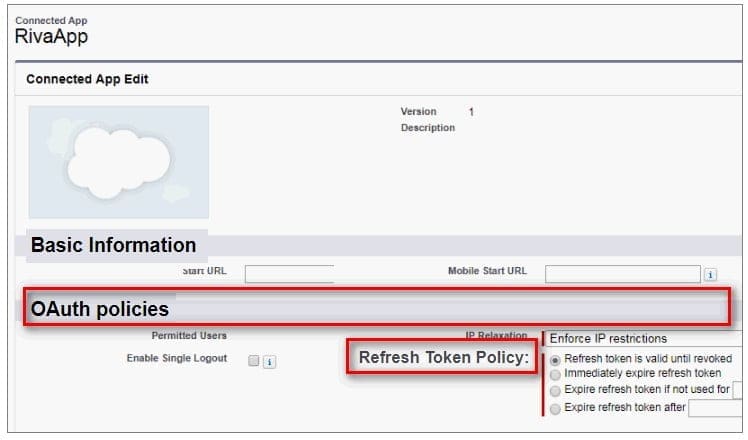Select 'Expire refresh token if not used for'
The width and height of the screenshot is (748, 440).
556,389
